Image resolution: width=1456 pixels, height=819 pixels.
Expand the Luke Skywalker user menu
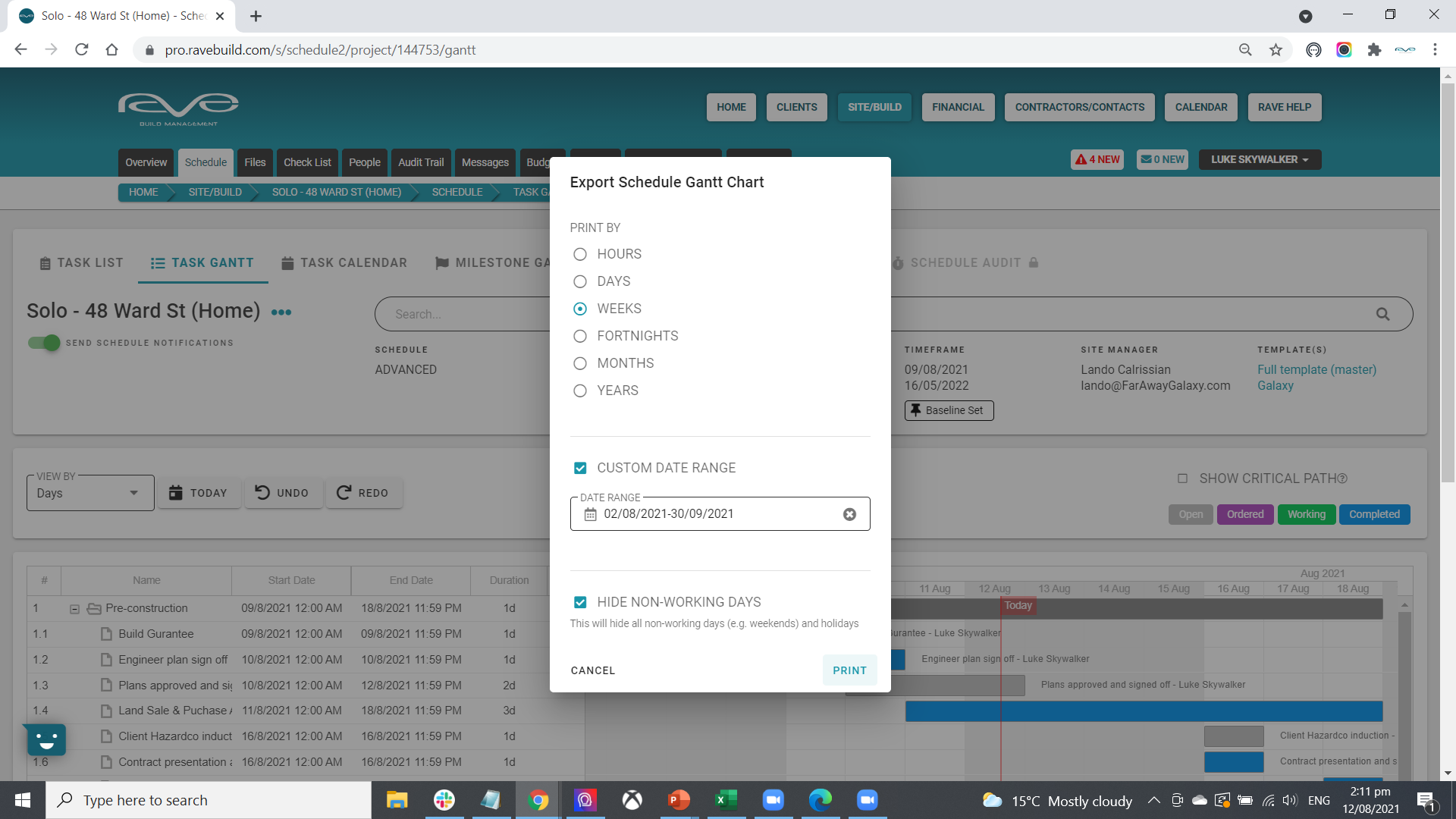(1259, 159)
